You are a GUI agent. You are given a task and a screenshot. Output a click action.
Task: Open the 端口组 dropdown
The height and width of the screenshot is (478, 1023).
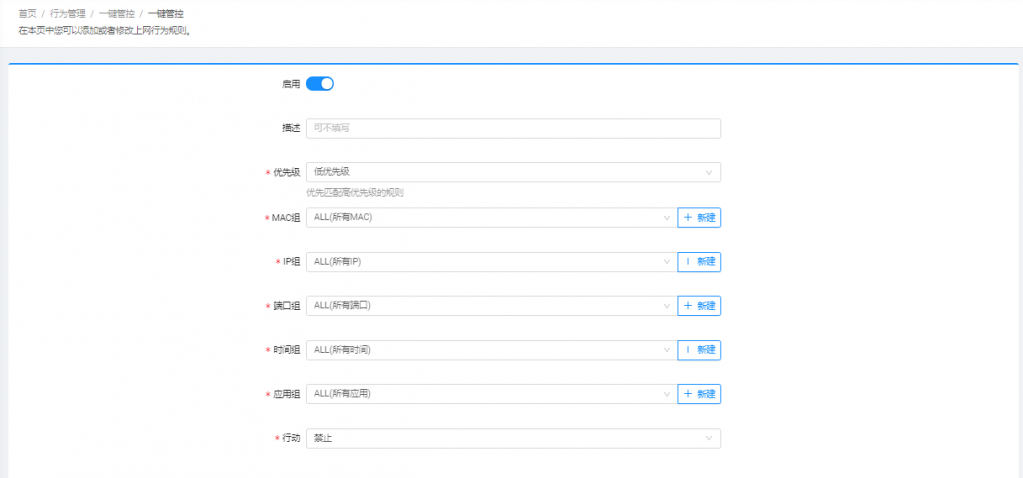491,305
